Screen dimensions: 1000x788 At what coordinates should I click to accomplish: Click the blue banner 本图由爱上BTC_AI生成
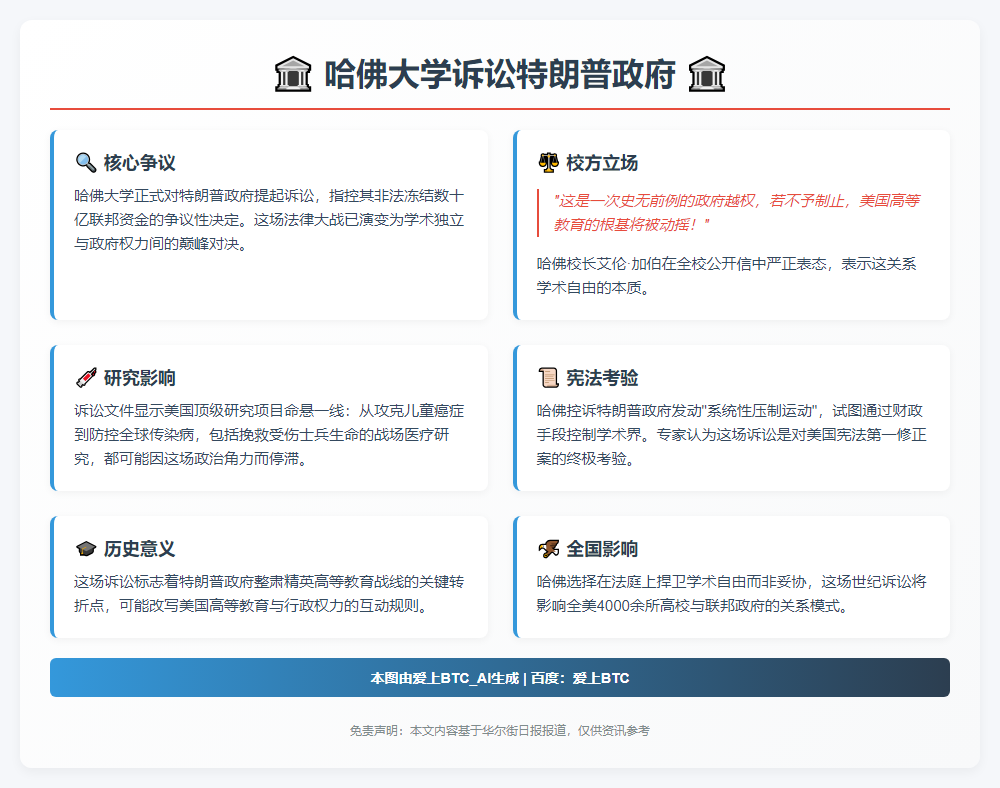pos(500,677)
